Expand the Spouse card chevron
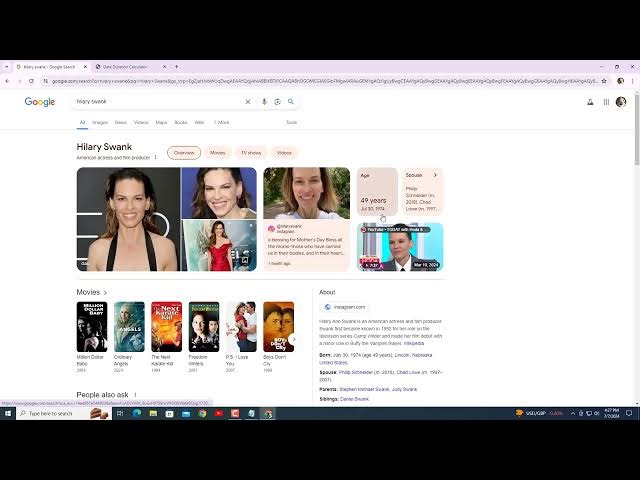 point(435,175)
